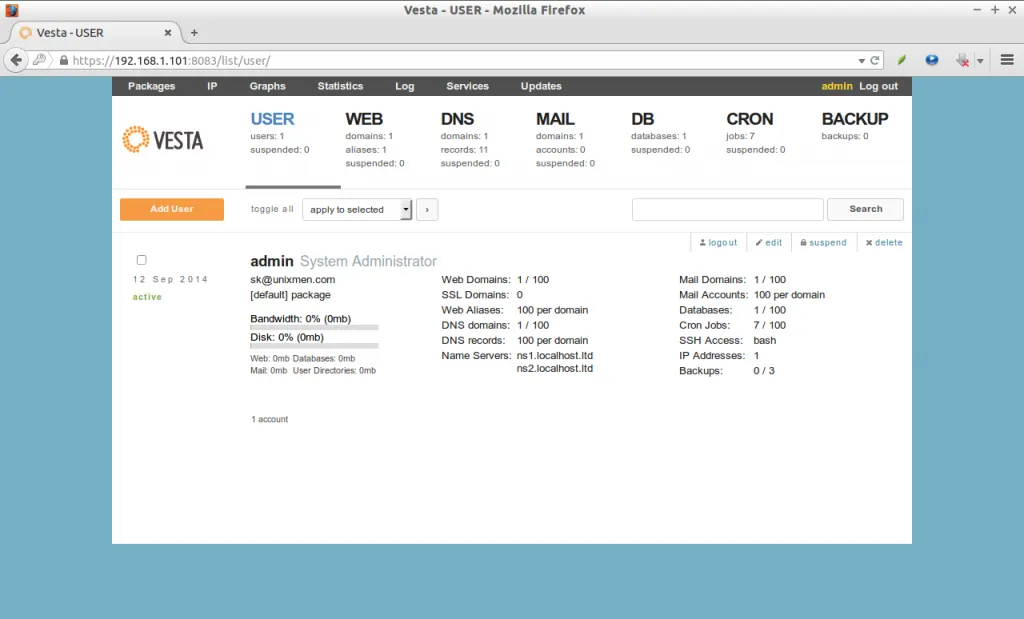This screenshot has height=619, width=1024.
Task: Open the Services menu item
Action: tap(468, 86)
